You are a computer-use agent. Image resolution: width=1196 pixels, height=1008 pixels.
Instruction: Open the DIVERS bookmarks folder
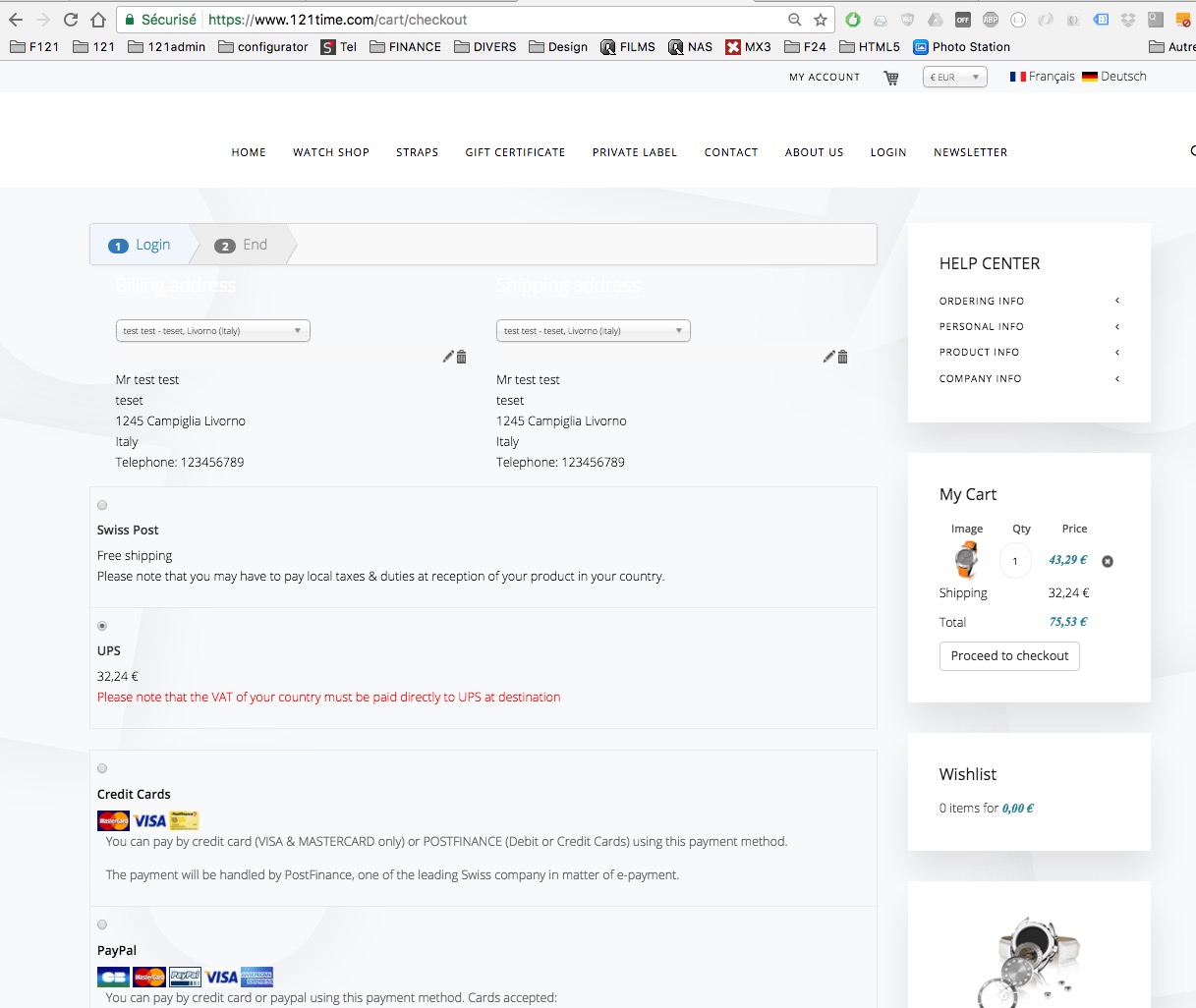(x=485, y=46)
